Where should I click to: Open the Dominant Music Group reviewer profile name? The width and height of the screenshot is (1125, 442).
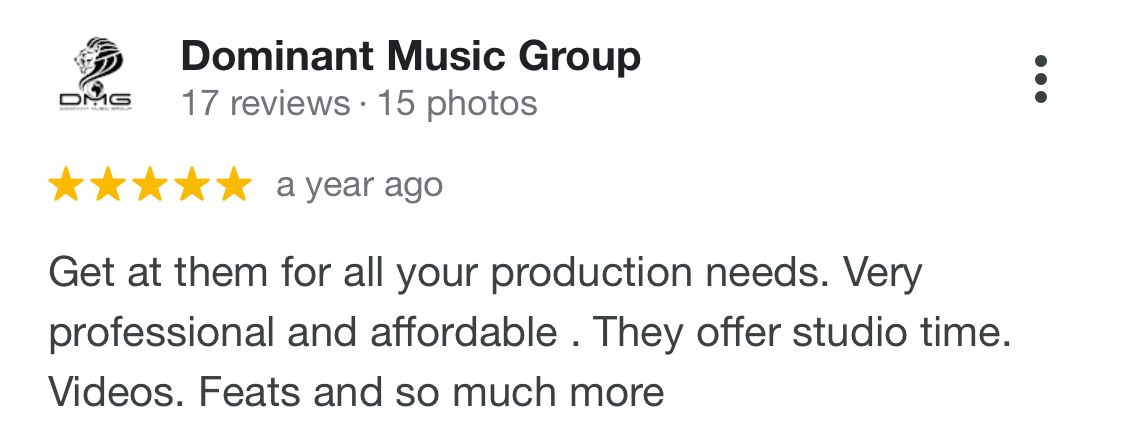(x=410, y=57)
